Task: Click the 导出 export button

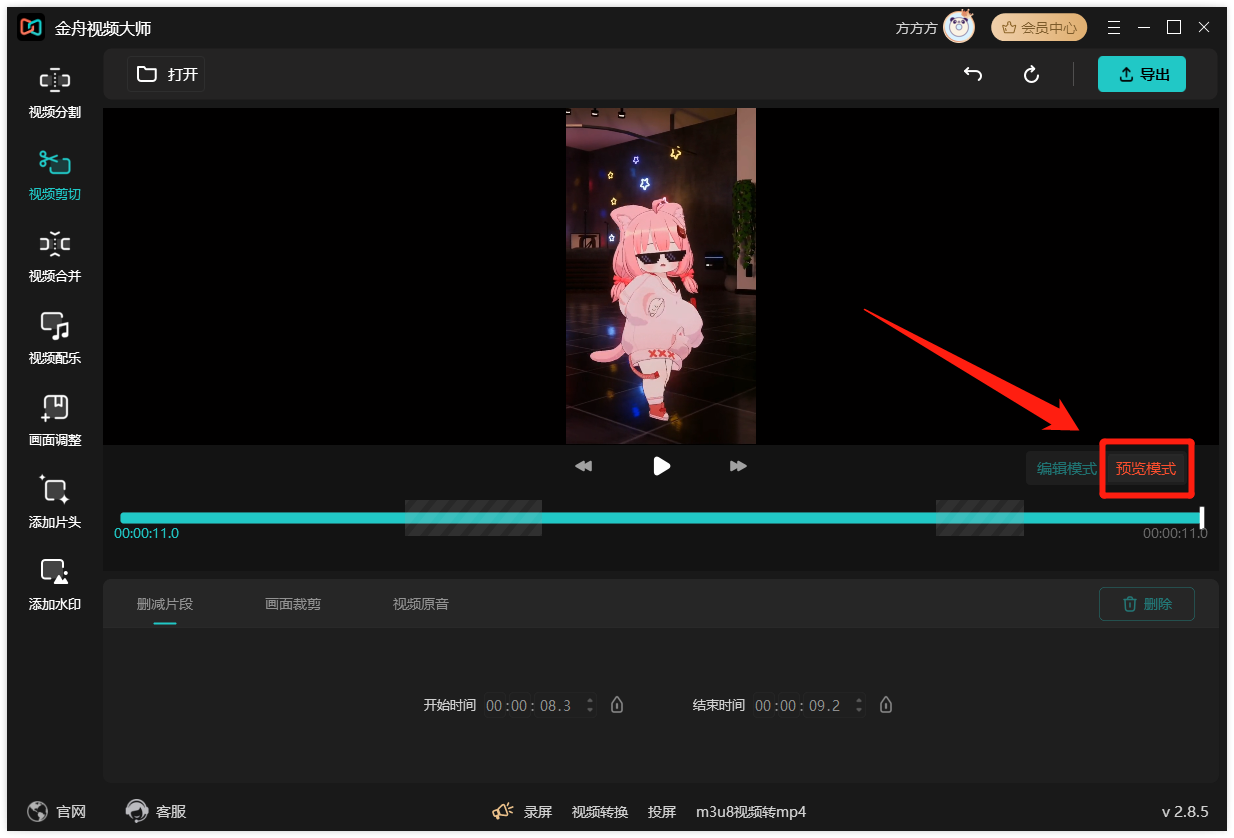Action: 1141,74
